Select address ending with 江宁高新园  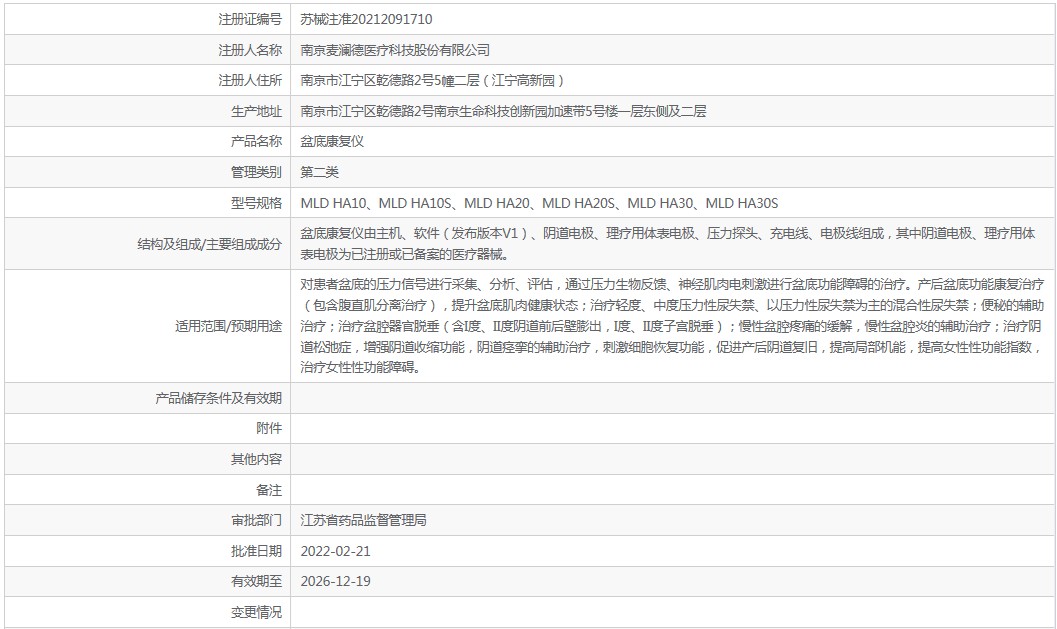tap(433, 80)
